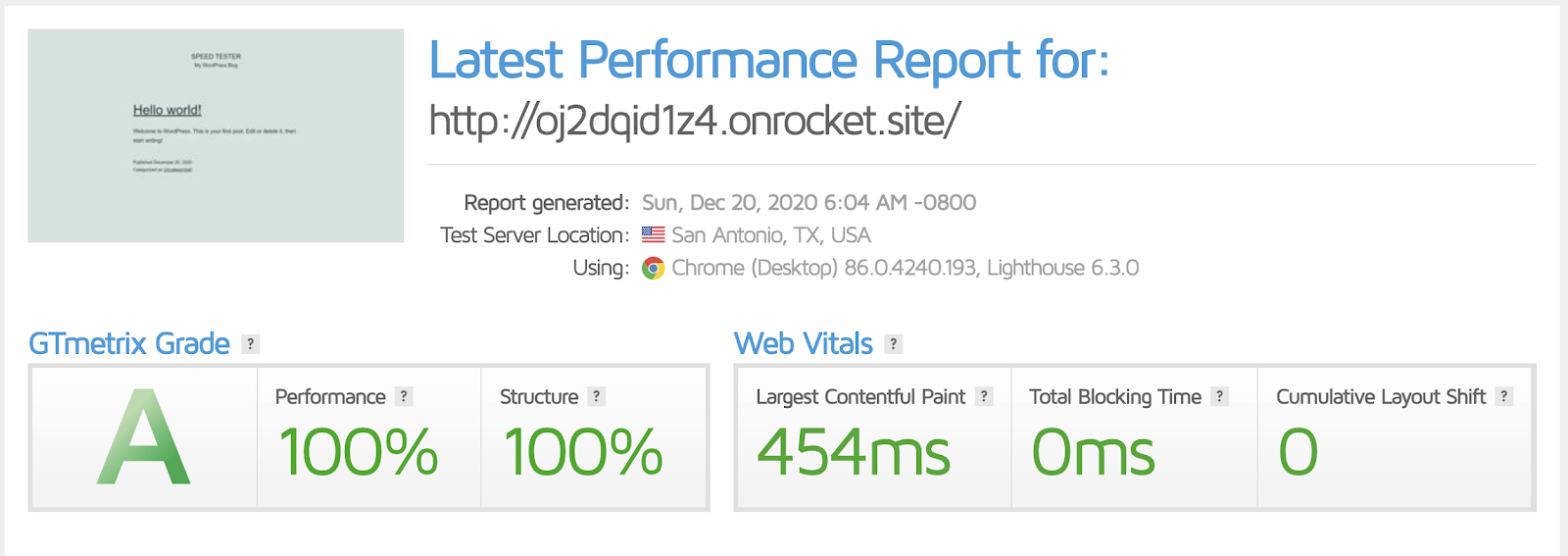Click the Chrome browser icon
Screen dimensions: 1568x556
coord(653,268)
